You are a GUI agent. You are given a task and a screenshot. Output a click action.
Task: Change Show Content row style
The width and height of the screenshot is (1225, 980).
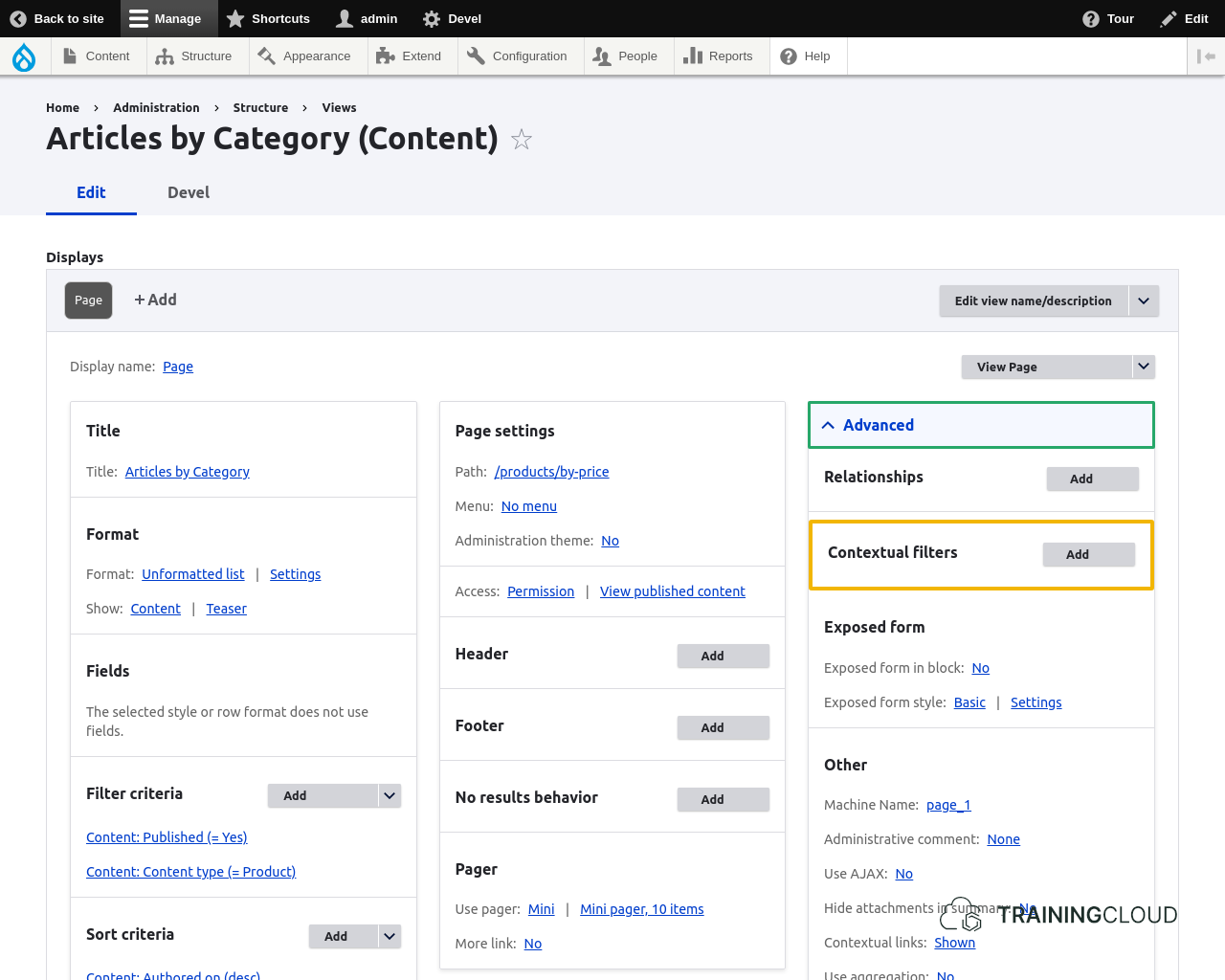[156, 609]
